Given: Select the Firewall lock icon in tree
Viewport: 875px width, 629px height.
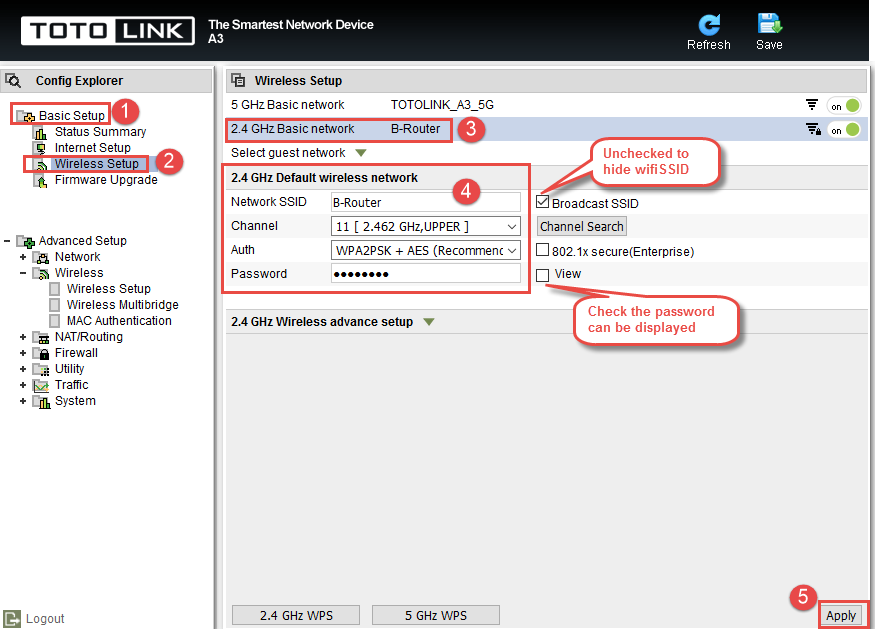Looking at the screenshot, I should coord(41,353).
